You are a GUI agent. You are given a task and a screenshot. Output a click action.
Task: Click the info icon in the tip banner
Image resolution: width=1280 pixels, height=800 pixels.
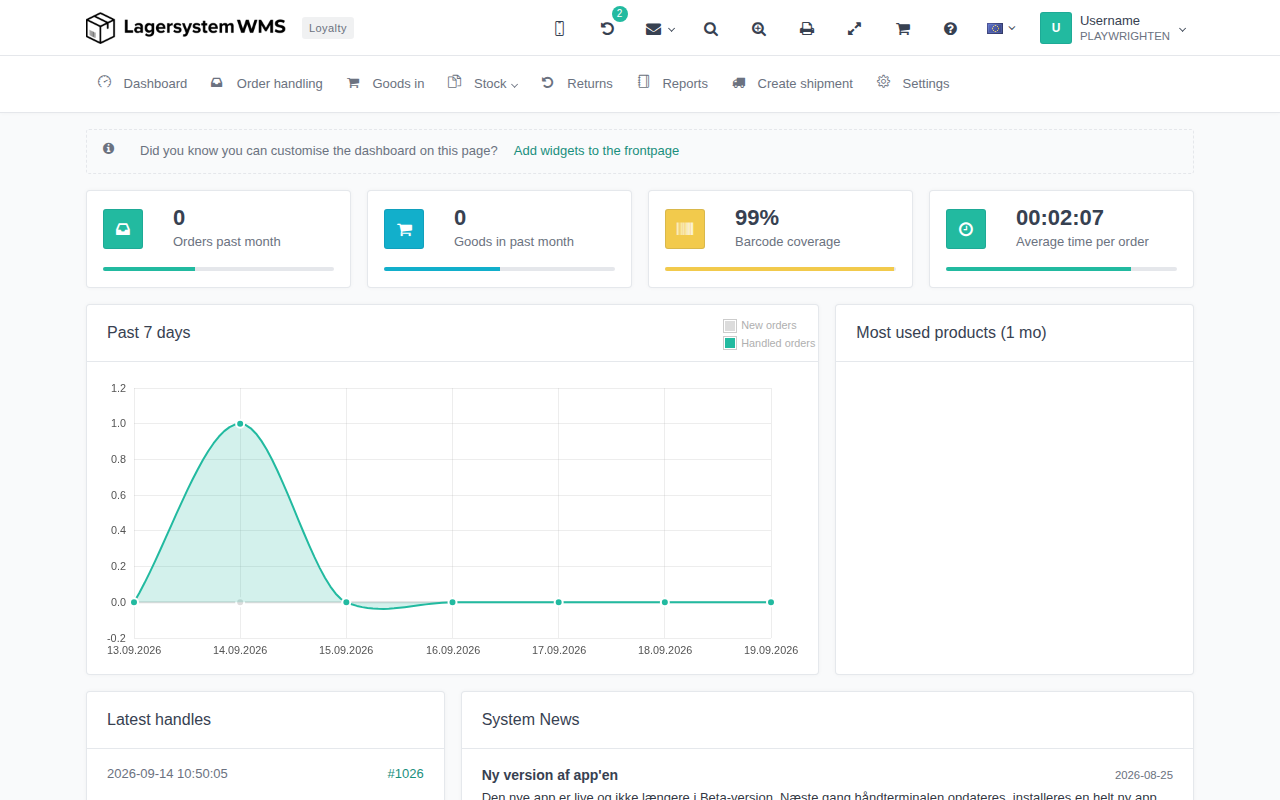[x=109, y=149]
